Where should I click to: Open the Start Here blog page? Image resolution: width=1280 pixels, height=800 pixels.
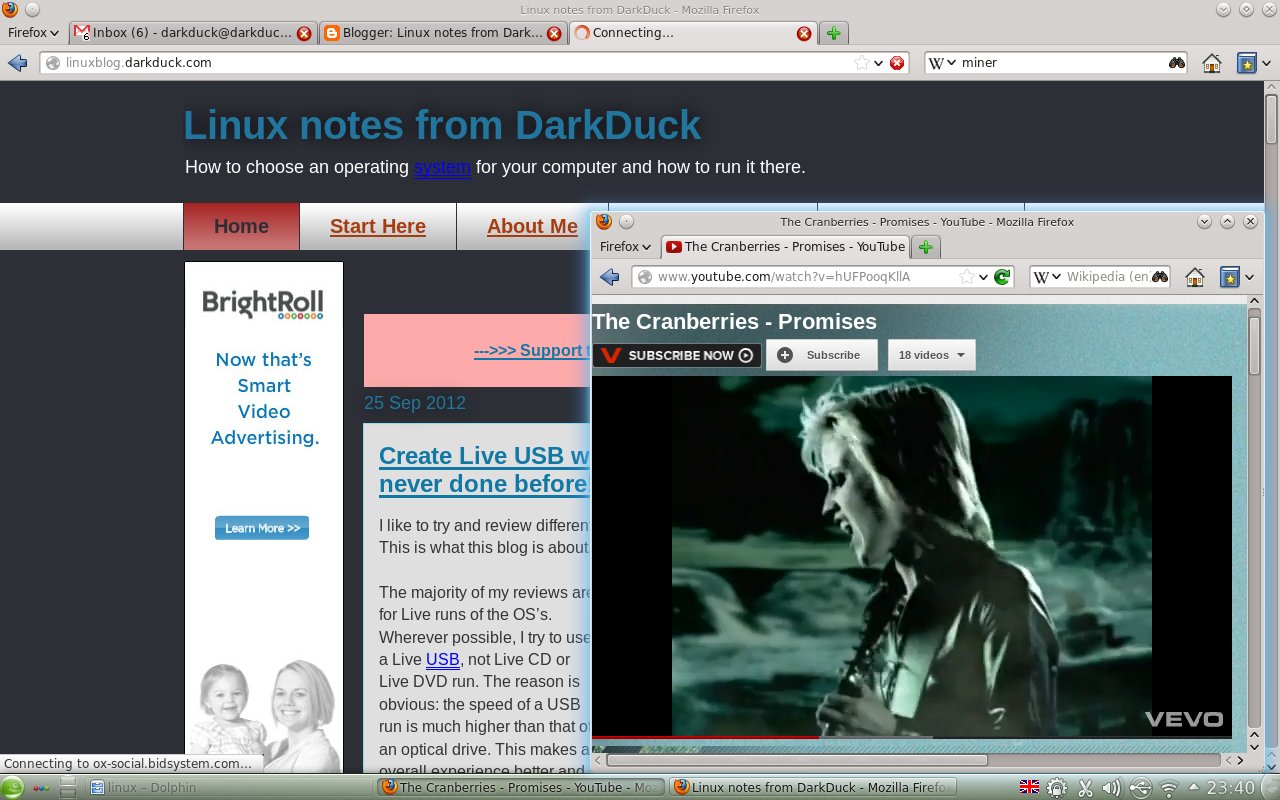click(378, 226)
